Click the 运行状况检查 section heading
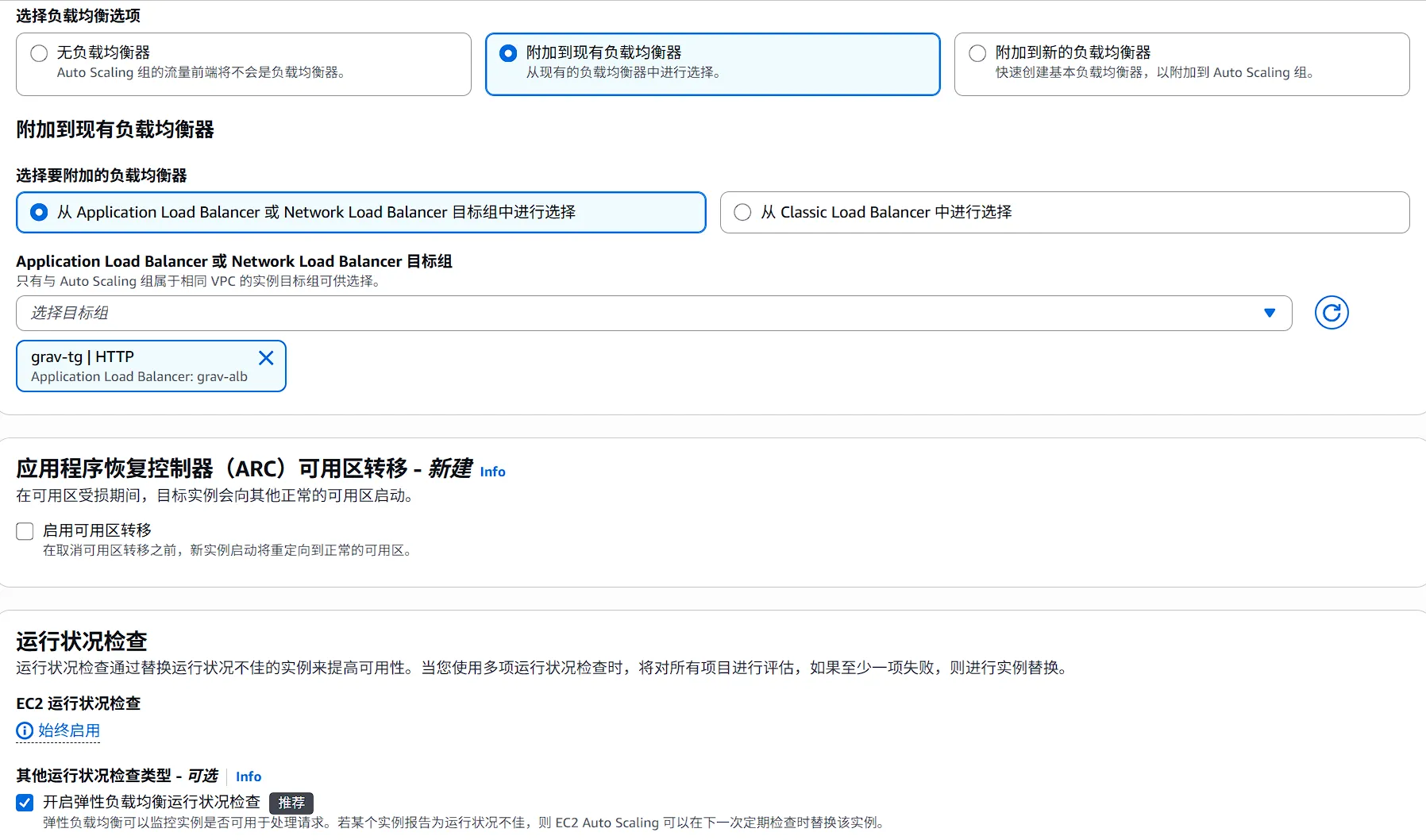 click(x=82, y=641)
